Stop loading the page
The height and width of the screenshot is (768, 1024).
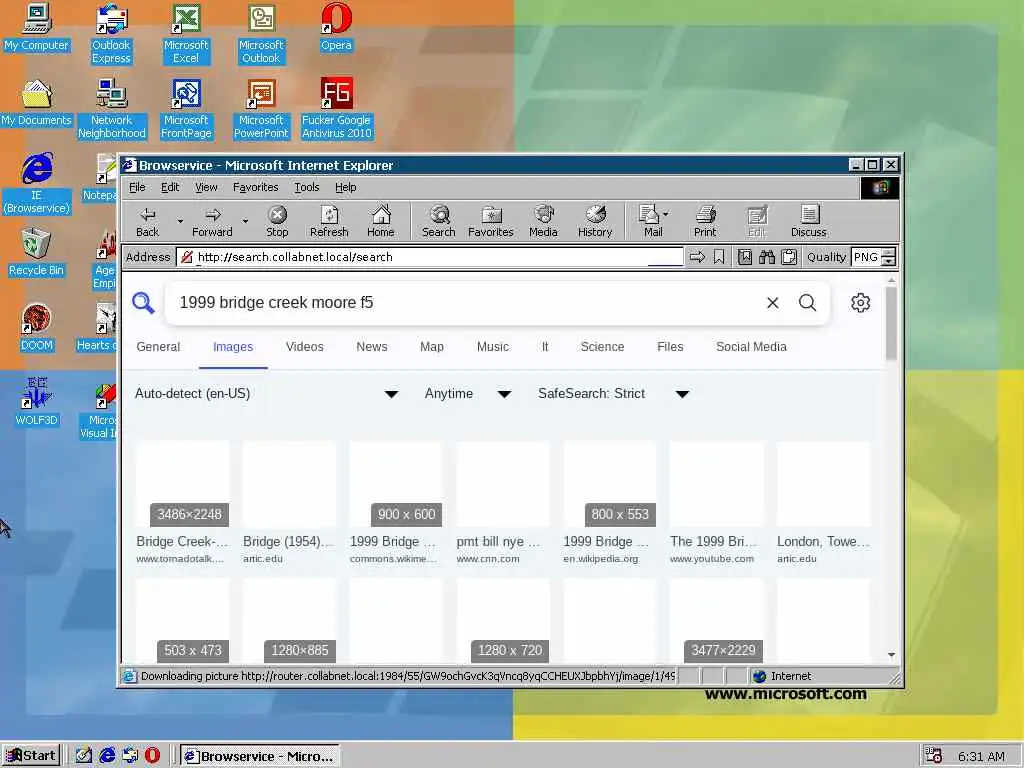click(x=277, y=221)
